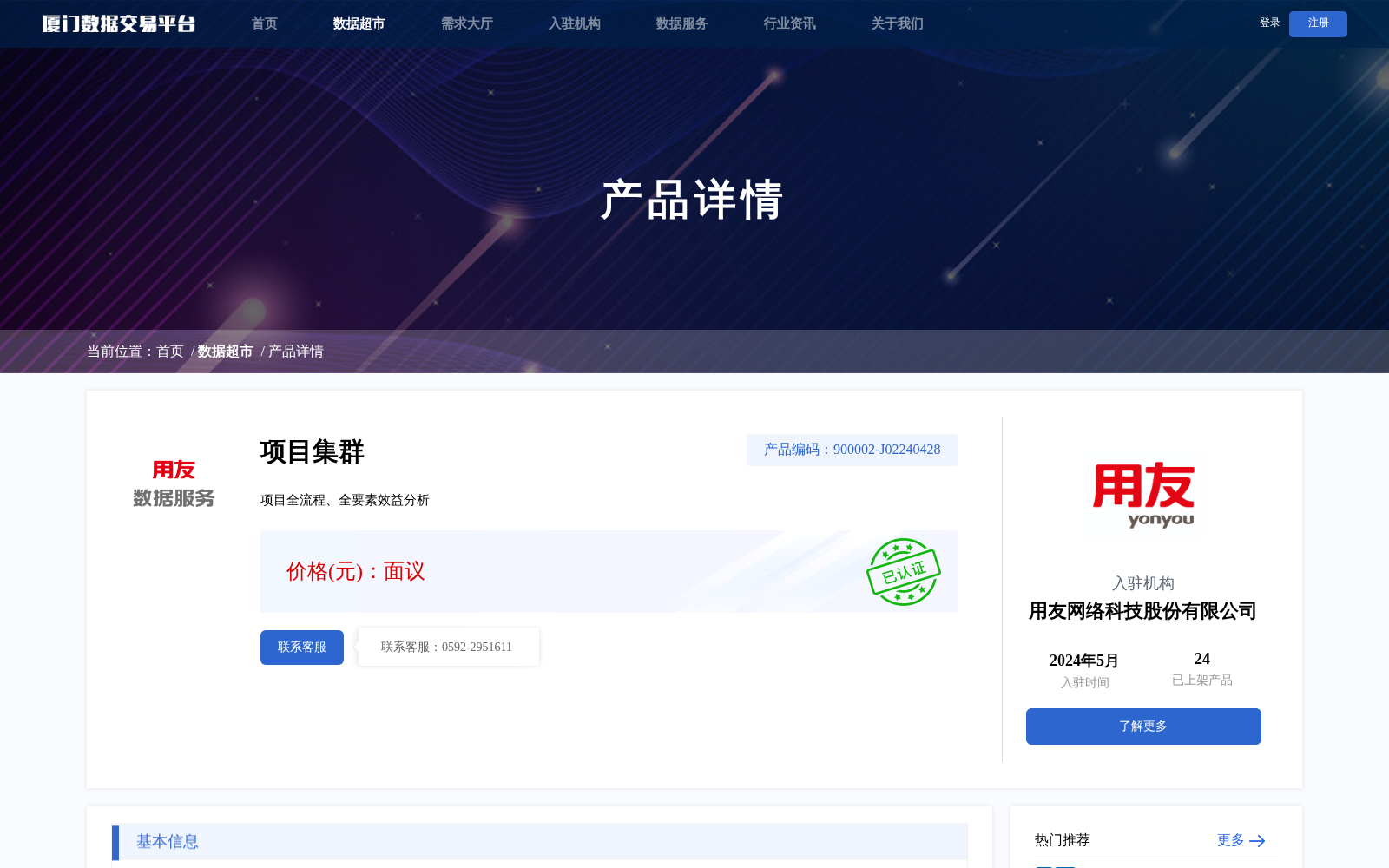Image resolution: width=1389 pixels, height=868 pixels.
Task: Click the 用友 yonyou company logo
Action: [x=1143, y=495]
